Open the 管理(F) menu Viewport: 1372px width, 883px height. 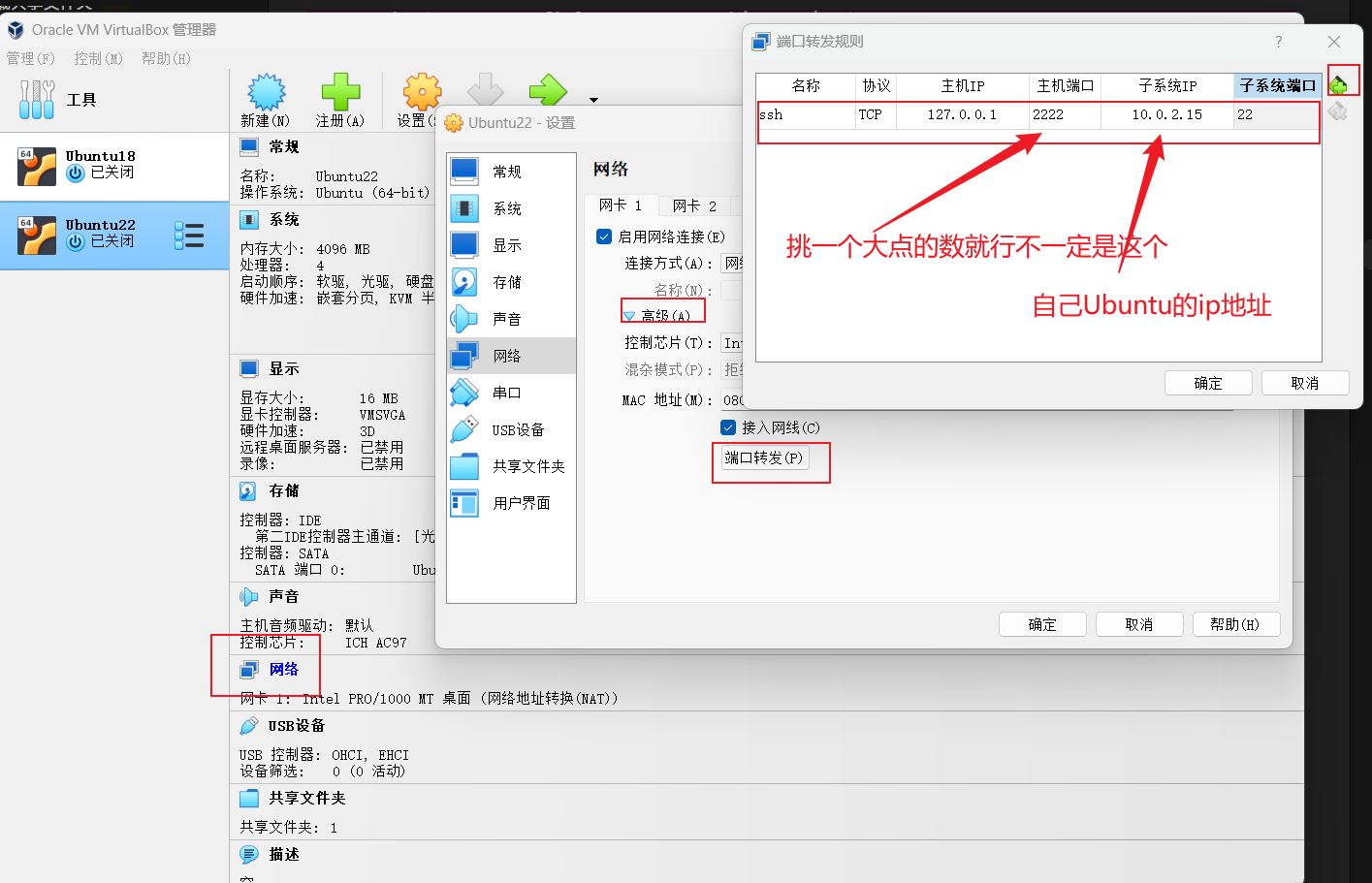click(31, 58)
